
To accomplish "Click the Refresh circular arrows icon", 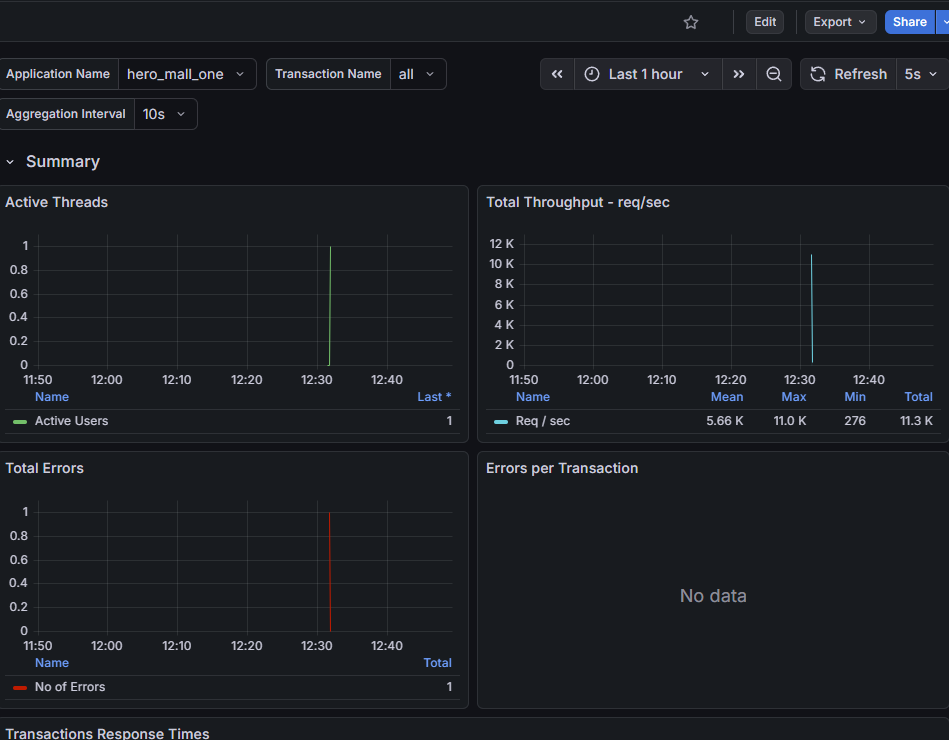I will pos(818,74).
